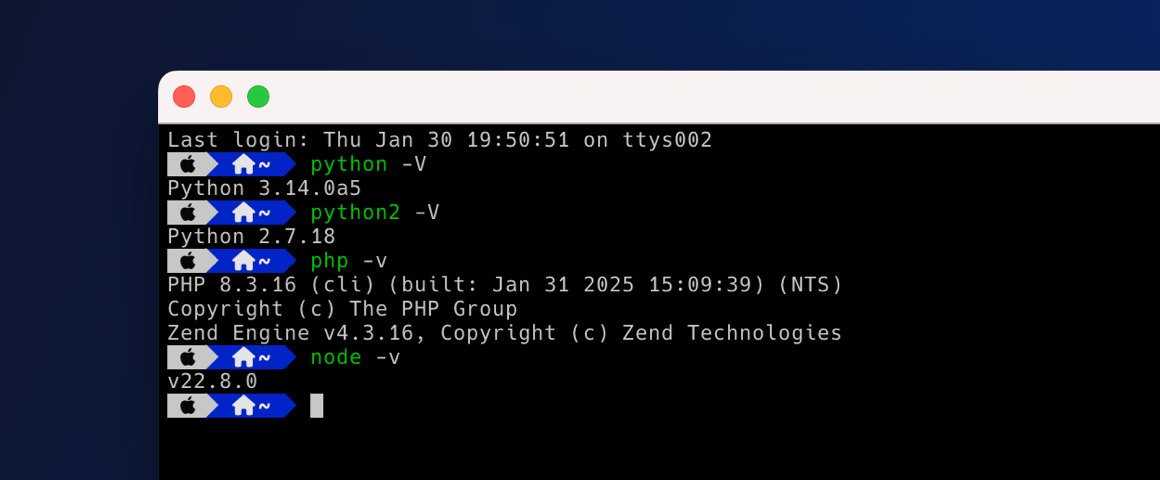Click the red close window button

[183, 97]
